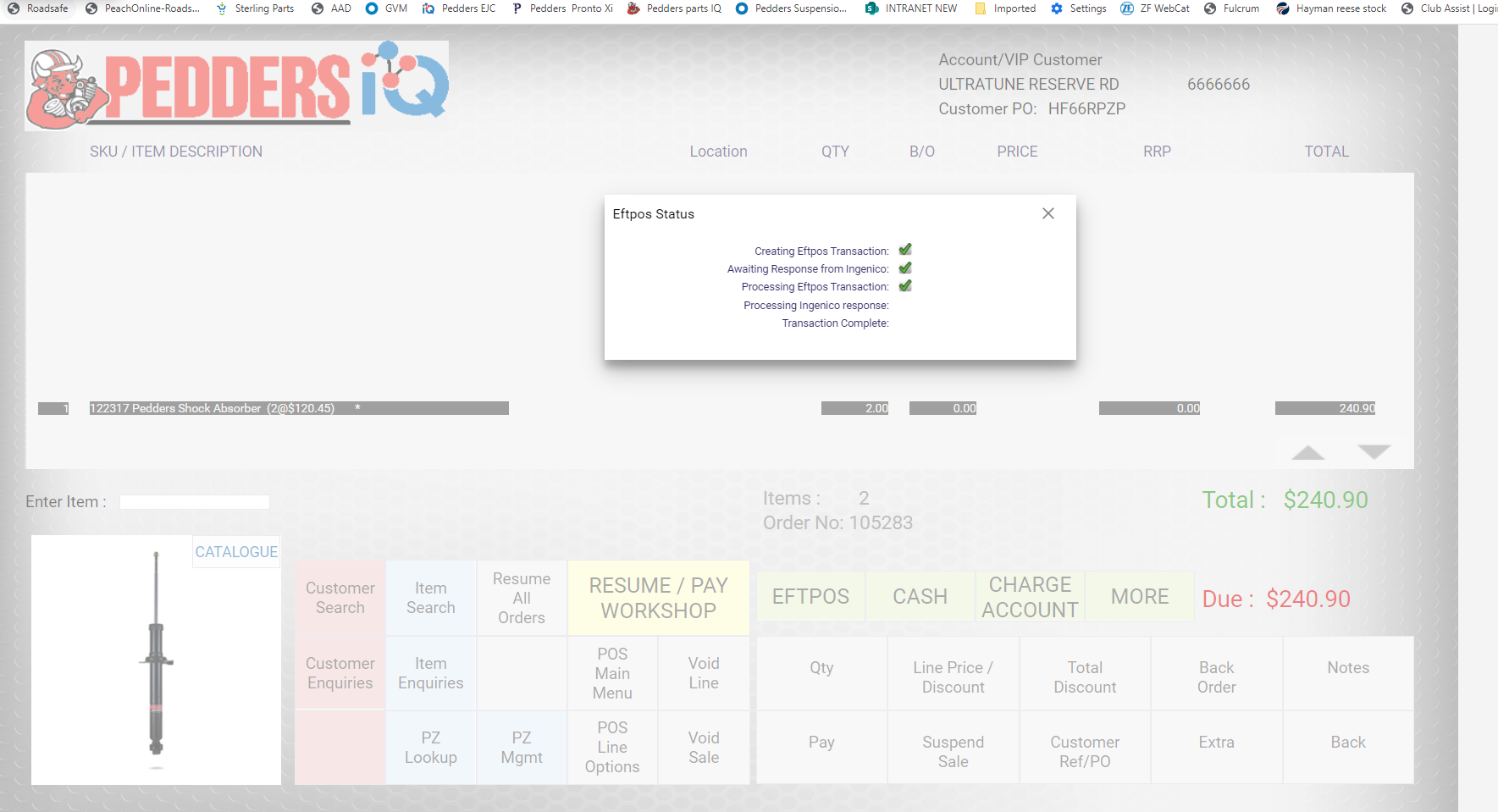The width and height of the screenshot is (1498, 812).
Task: Open the Imported bookmarks folder
Action: coord(1005,8)
